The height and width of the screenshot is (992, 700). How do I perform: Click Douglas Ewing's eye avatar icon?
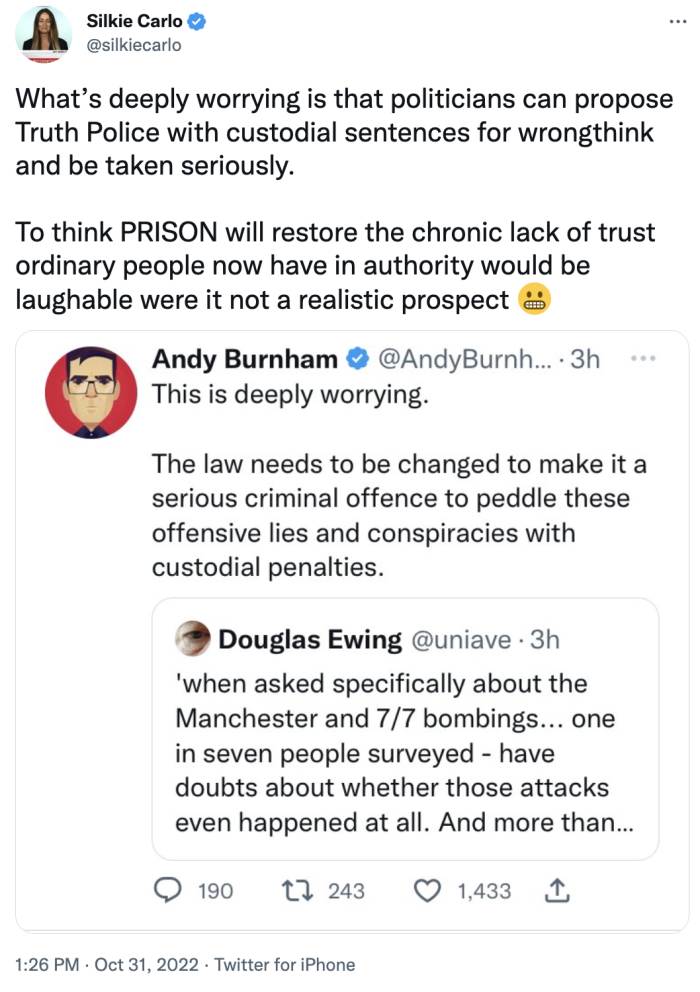[x=191, y=638]
